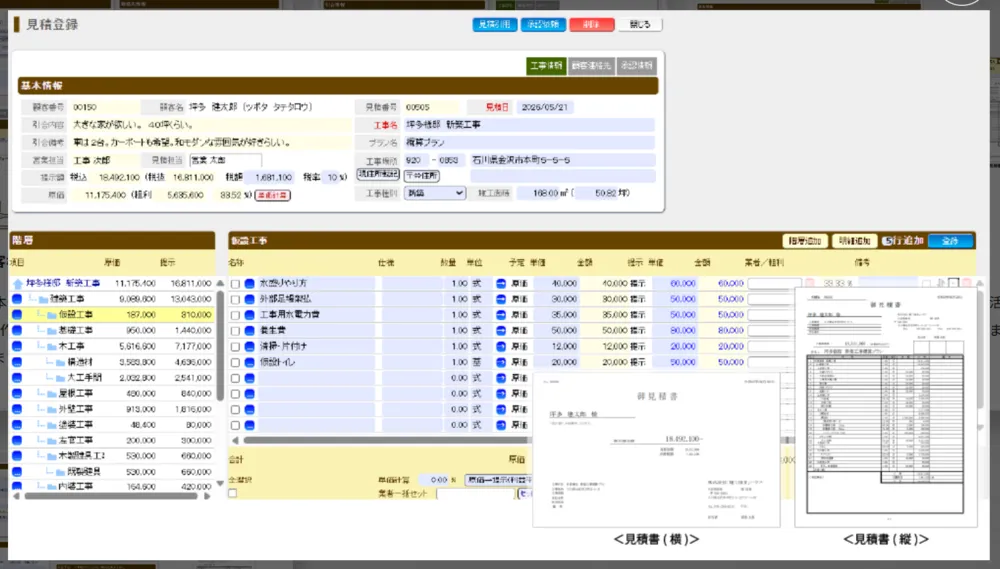Screen dimensions: 1000x569
Task: Click the hierarchy panel scroll-right arrow
Action: [207, 496]
